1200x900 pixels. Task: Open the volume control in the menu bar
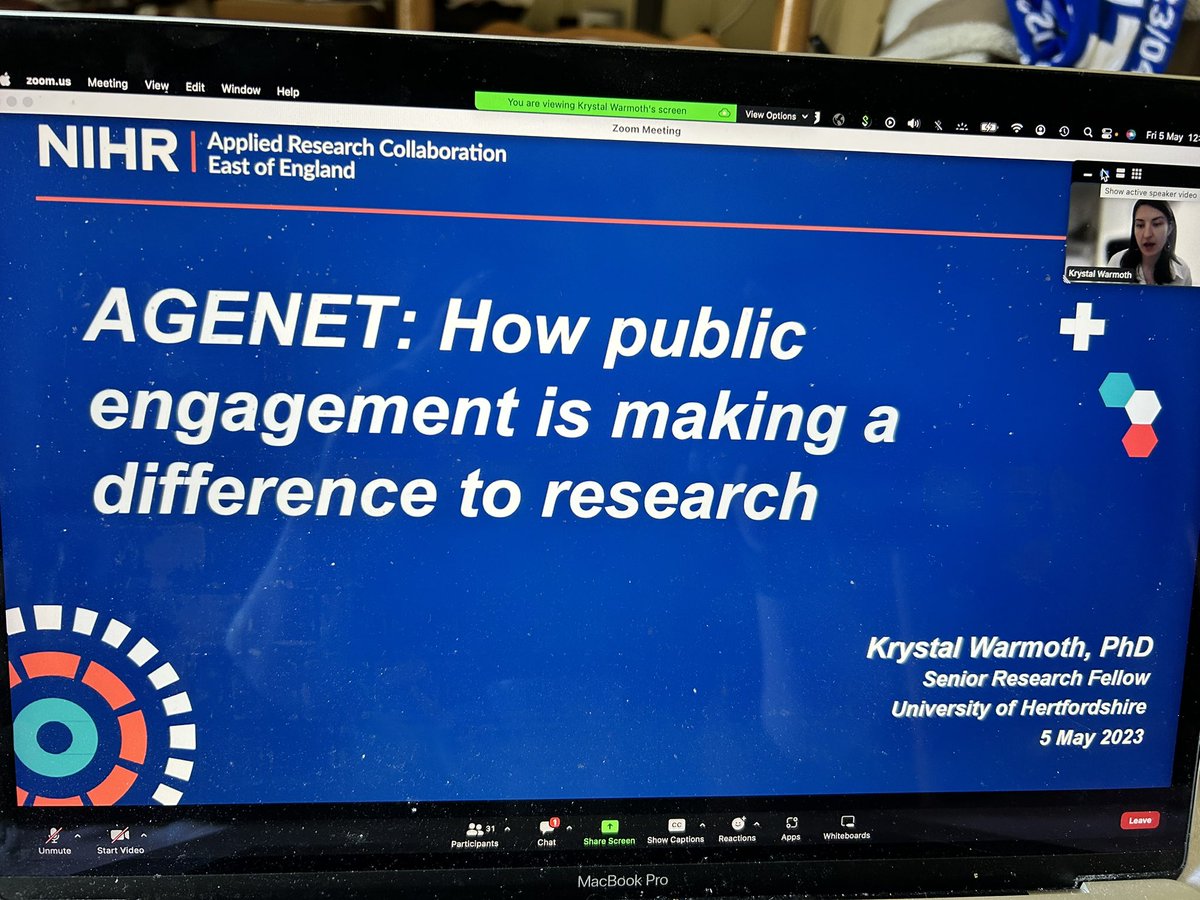tap(913, 123)
